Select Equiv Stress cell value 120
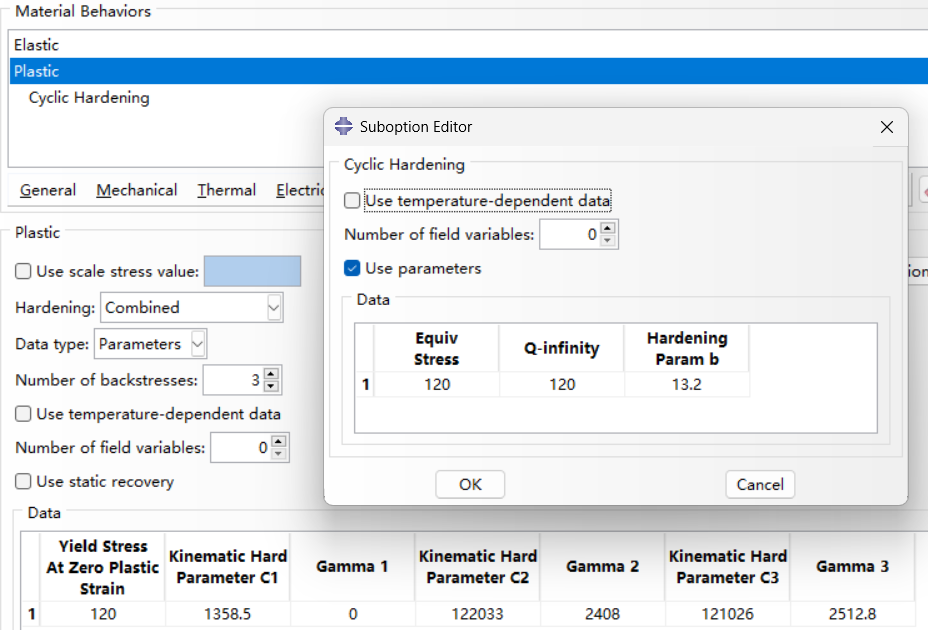The width and height of the screenshot is (928, 630). [437, 384]
